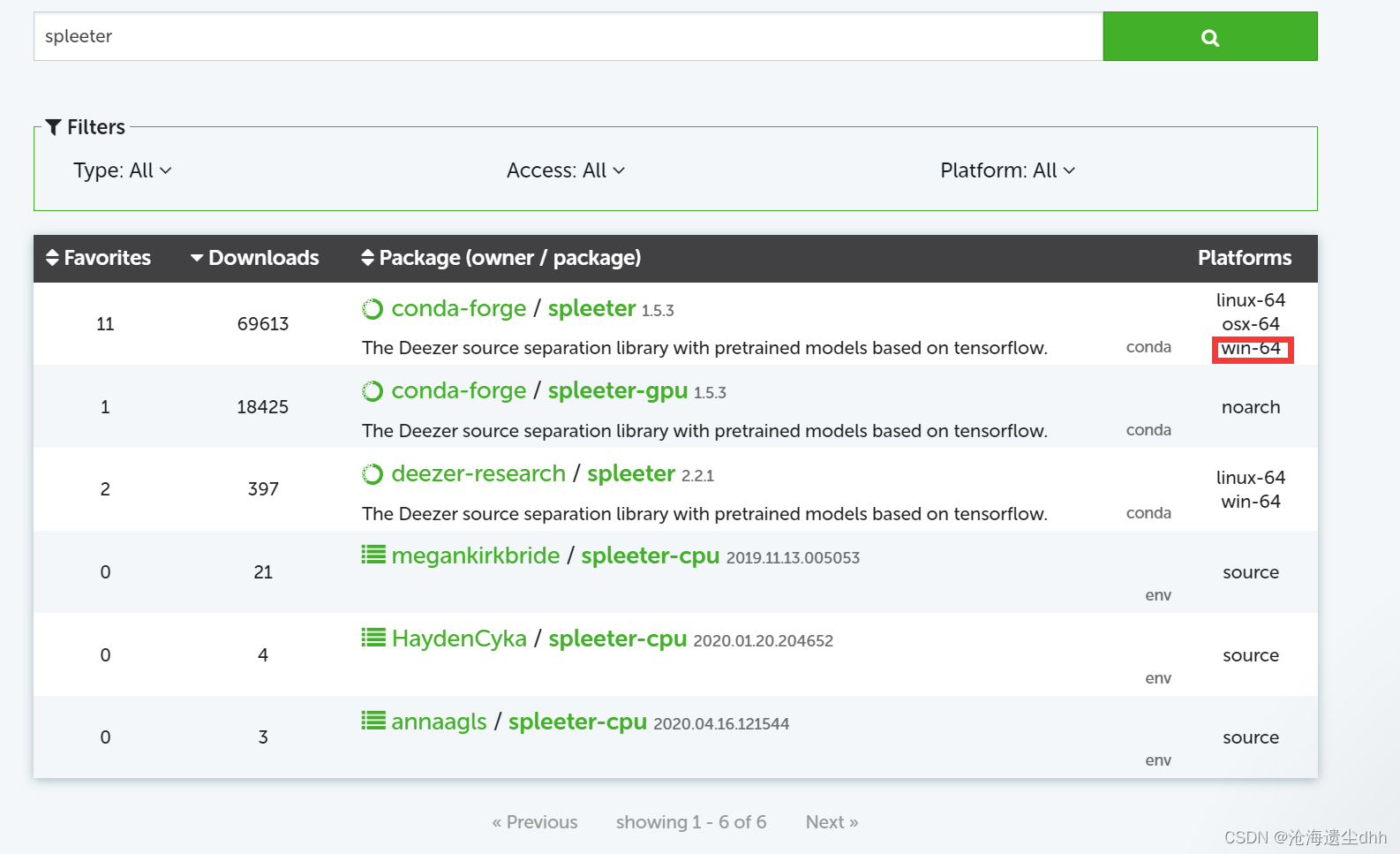Click the funnel icon next to Filters
The image size is (1400, 854).
54,127
